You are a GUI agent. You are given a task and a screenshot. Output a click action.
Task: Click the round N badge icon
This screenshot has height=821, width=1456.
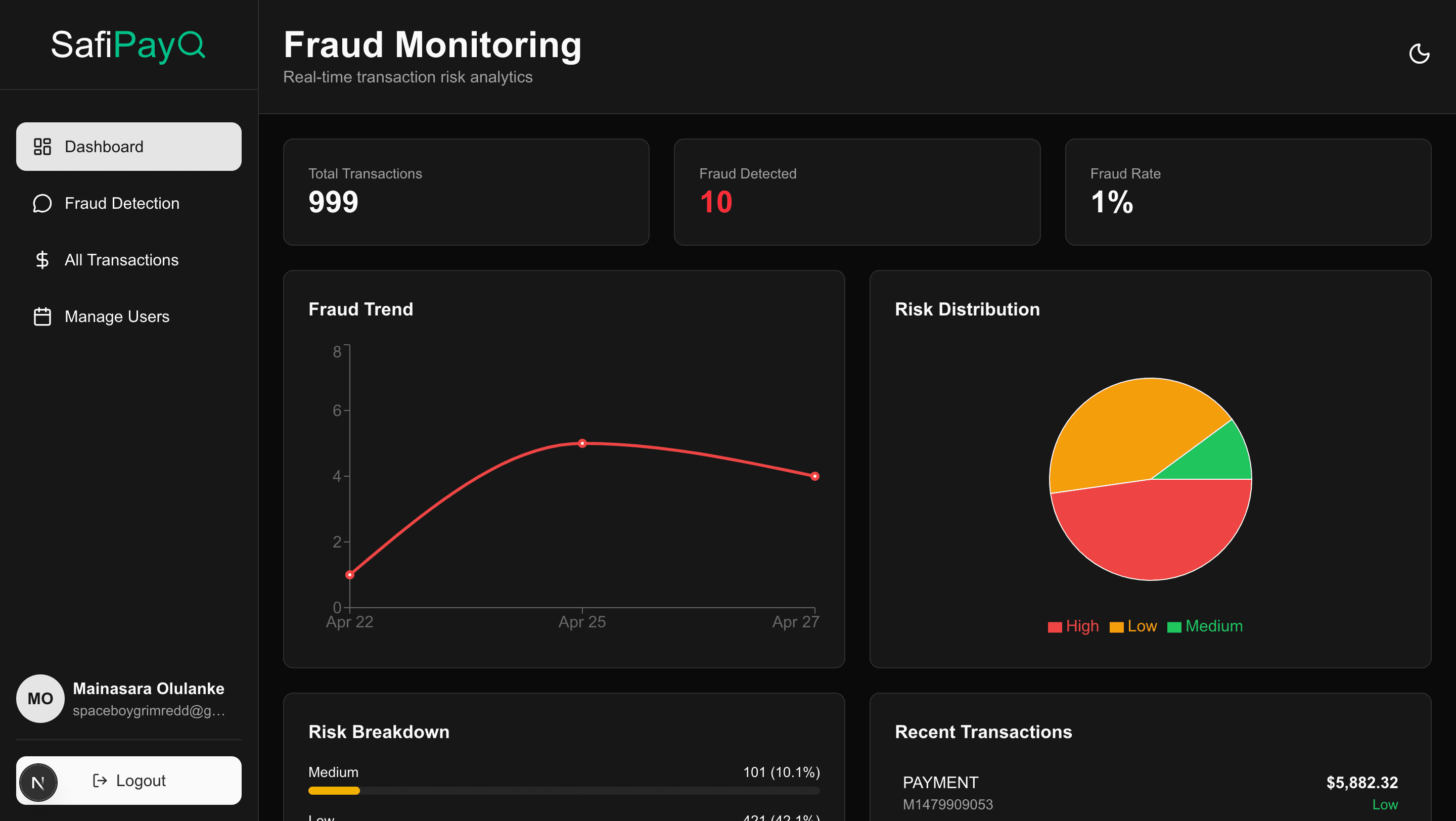point(38,783)
